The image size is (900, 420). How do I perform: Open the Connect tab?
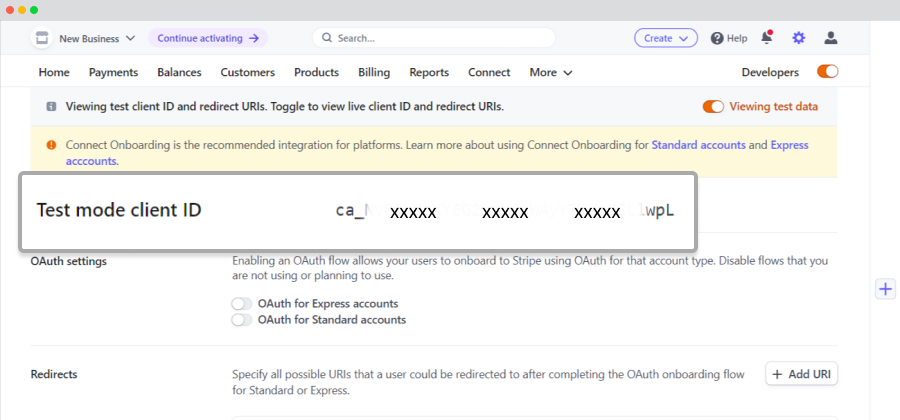pyautogui.click(x=489, y=72)
